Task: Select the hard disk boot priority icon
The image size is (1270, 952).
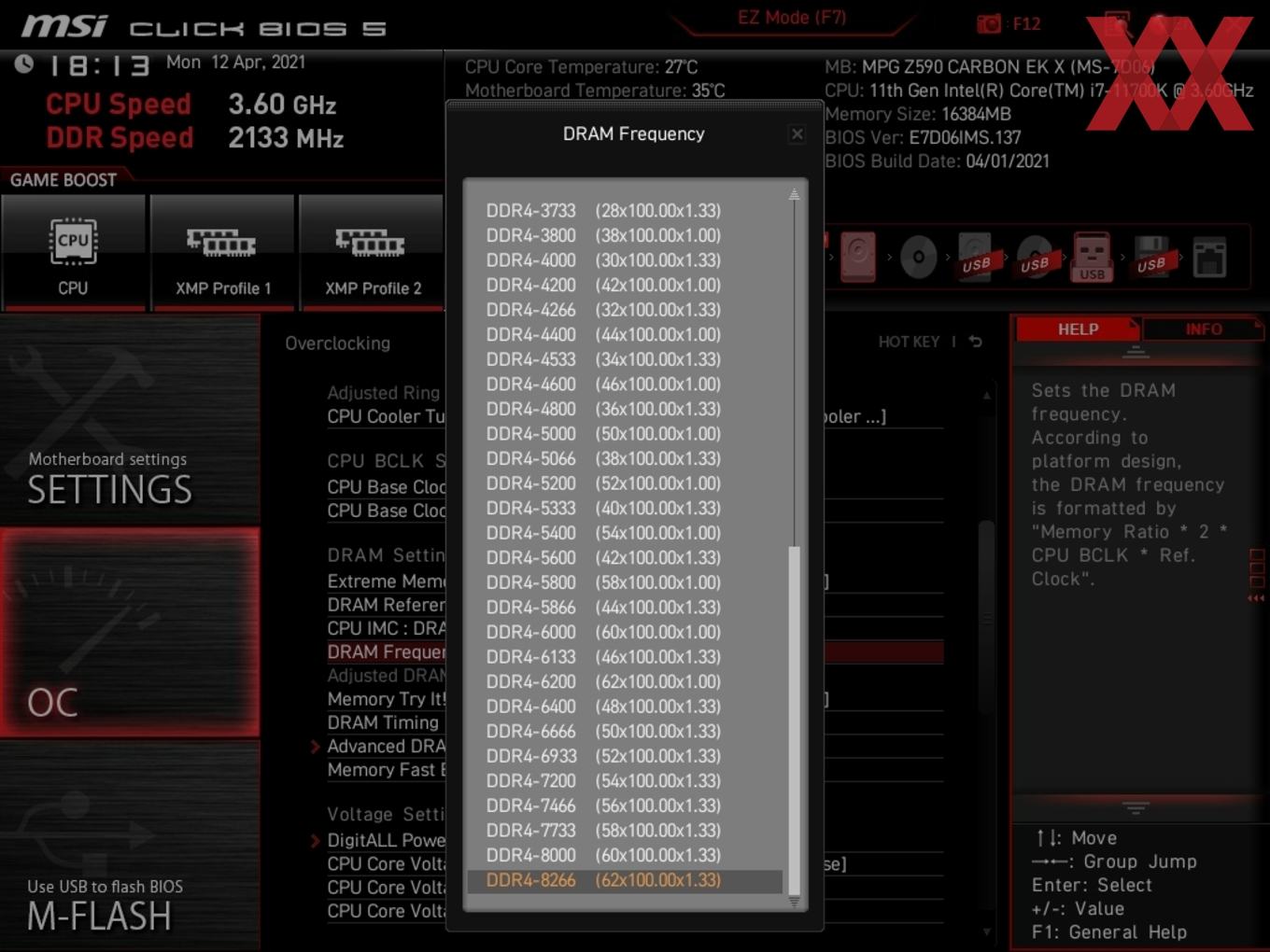Action: coord(857,258)
